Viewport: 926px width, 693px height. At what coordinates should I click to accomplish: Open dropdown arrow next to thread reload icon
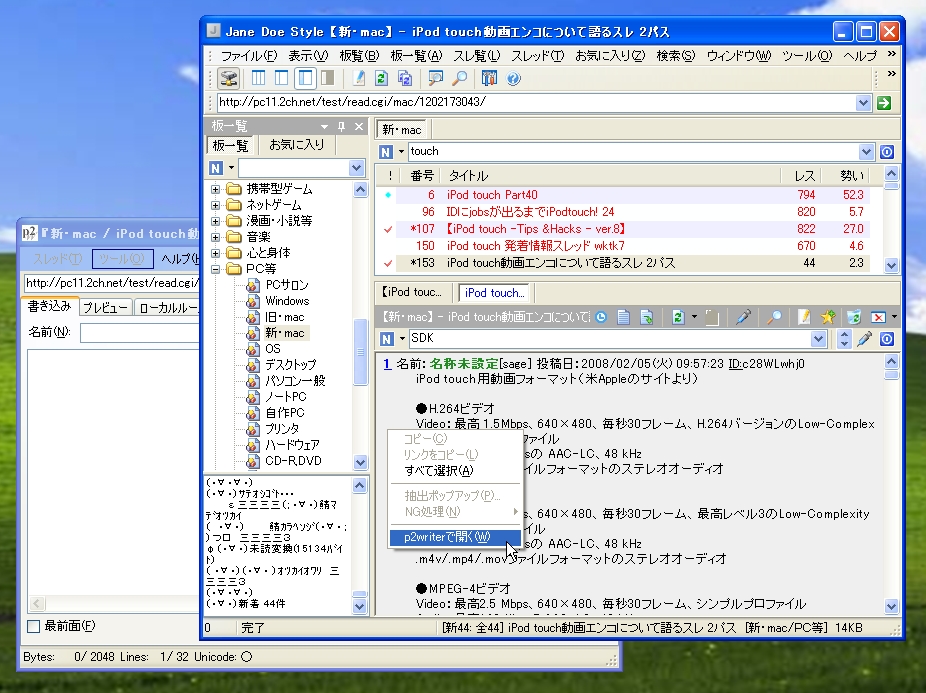coord(694,317)
